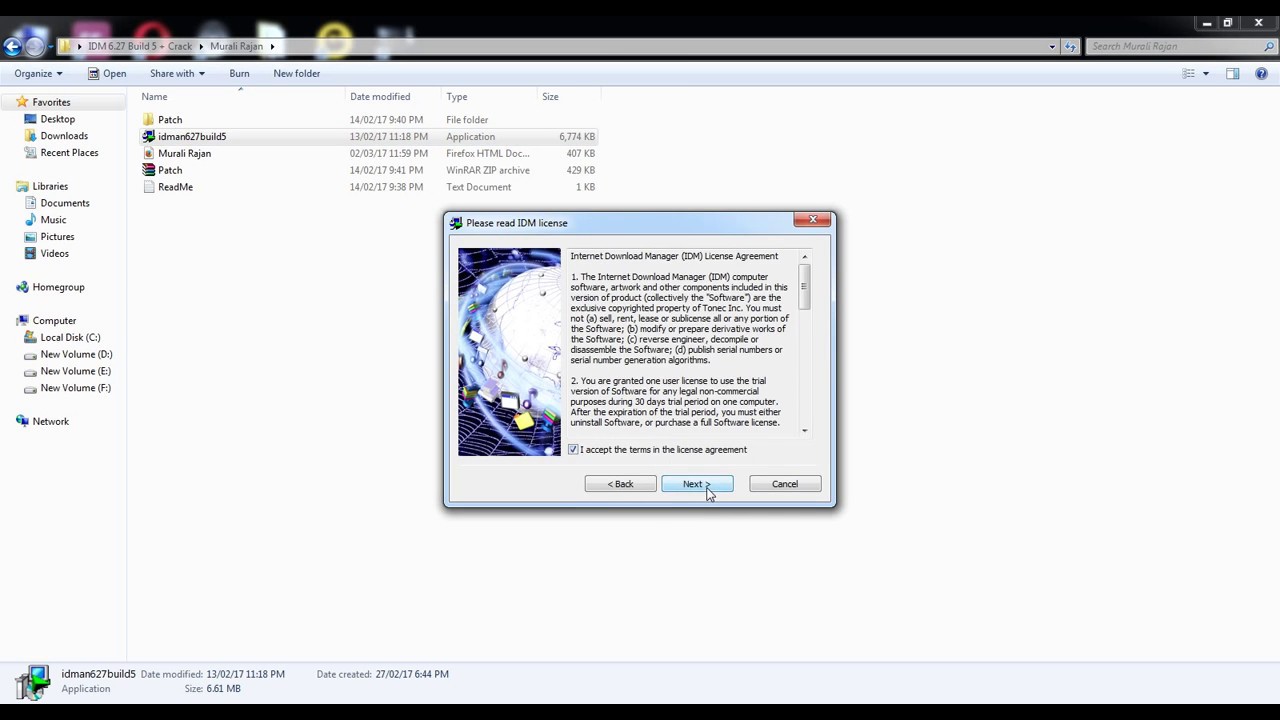
Task: Cancel the IDM installation dialog
Action: tap(785, 484)
